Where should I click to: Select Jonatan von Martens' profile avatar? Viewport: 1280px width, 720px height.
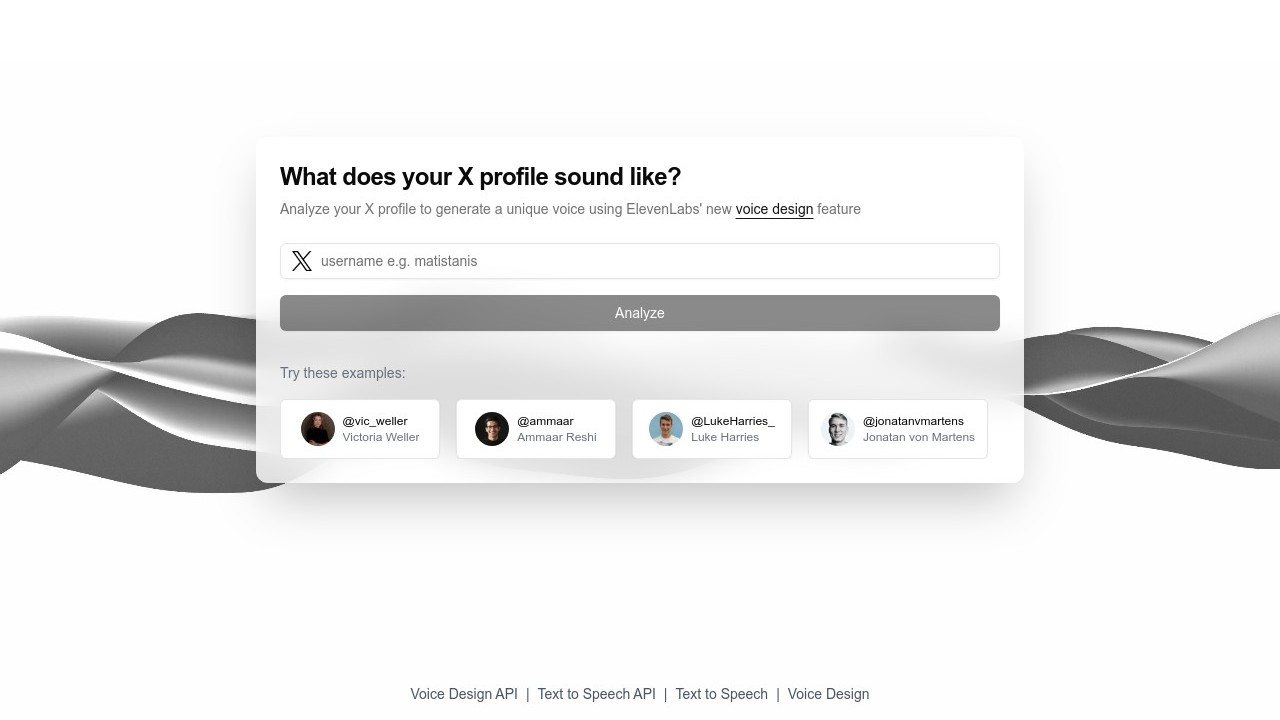pos(838,429)
